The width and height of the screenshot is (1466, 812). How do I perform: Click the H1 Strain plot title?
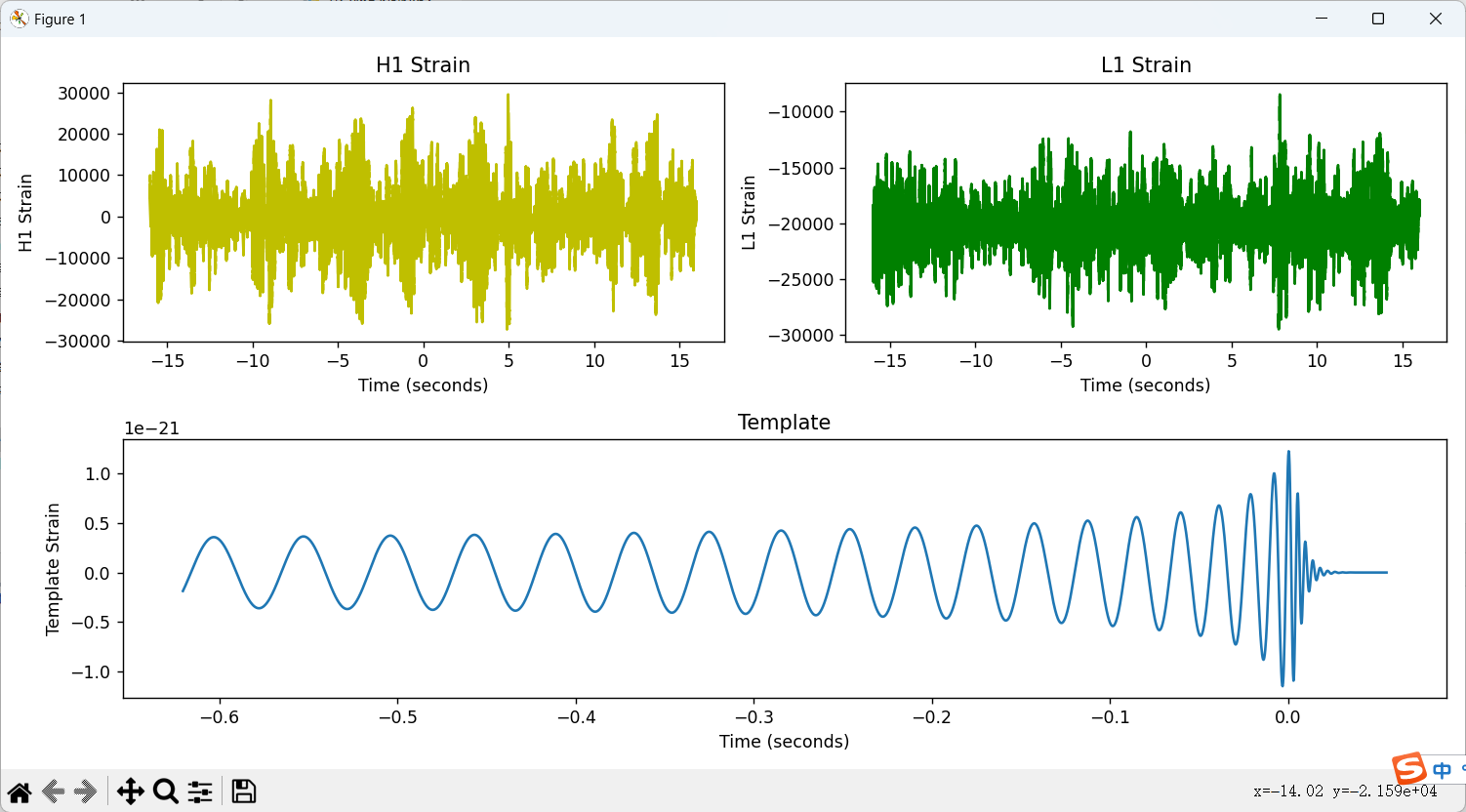point(423,65)
